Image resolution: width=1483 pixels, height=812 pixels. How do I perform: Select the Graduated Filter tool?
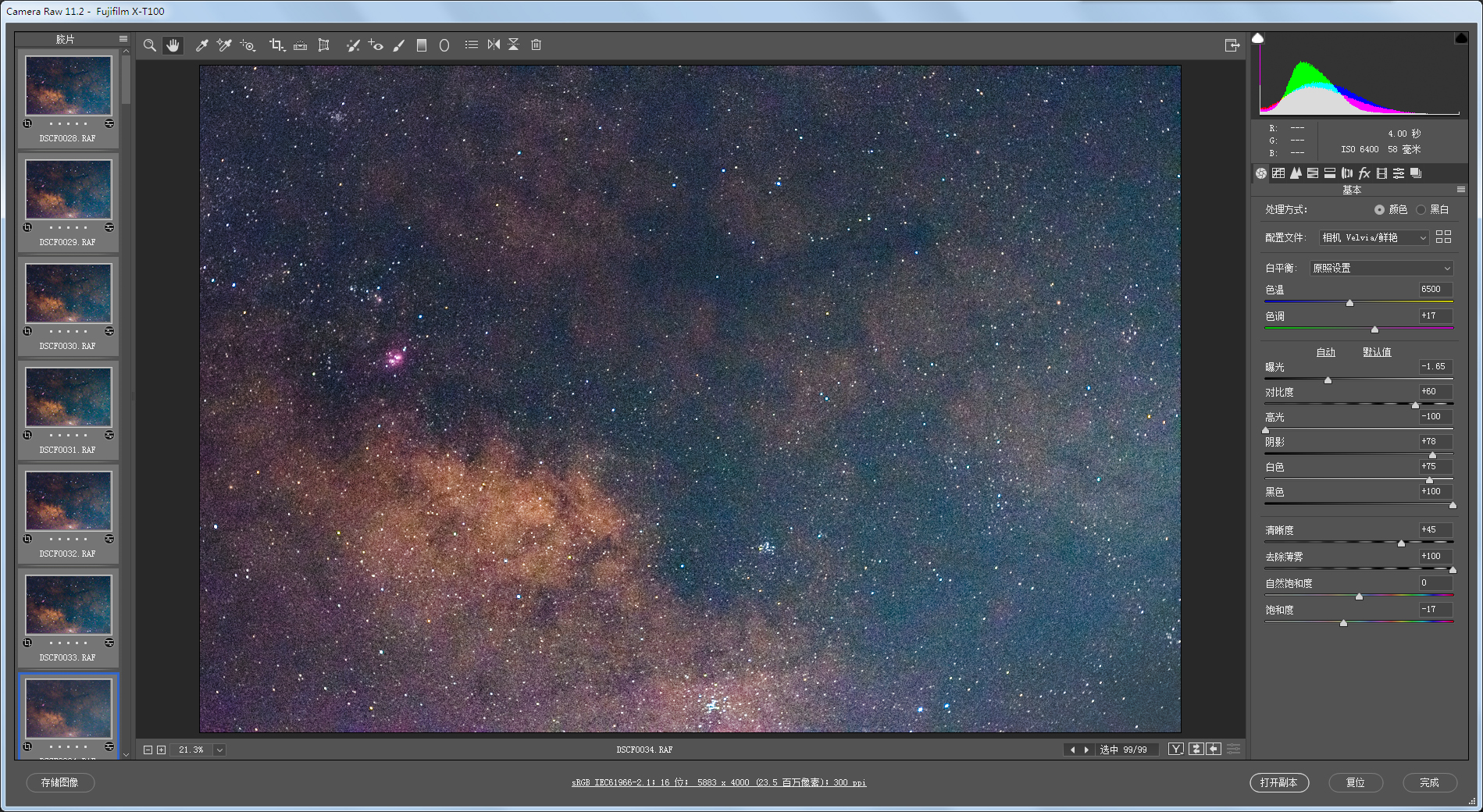click(x=422, y=45)
